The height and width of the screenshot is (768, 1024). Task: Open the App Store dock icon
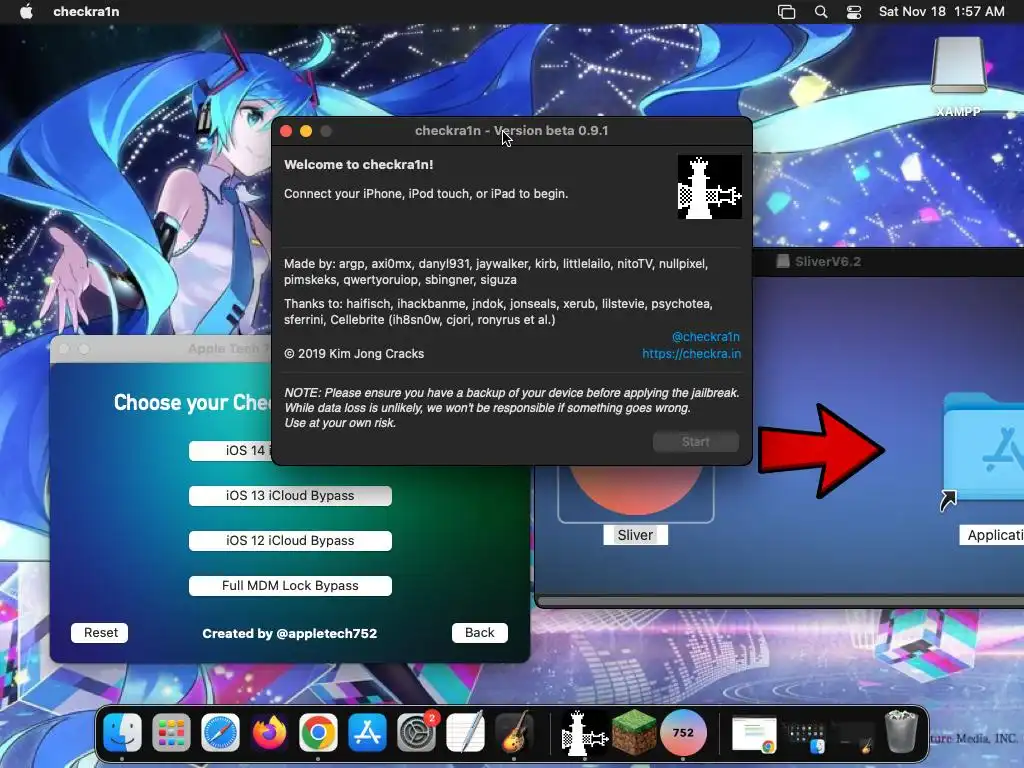coord(367,732)
